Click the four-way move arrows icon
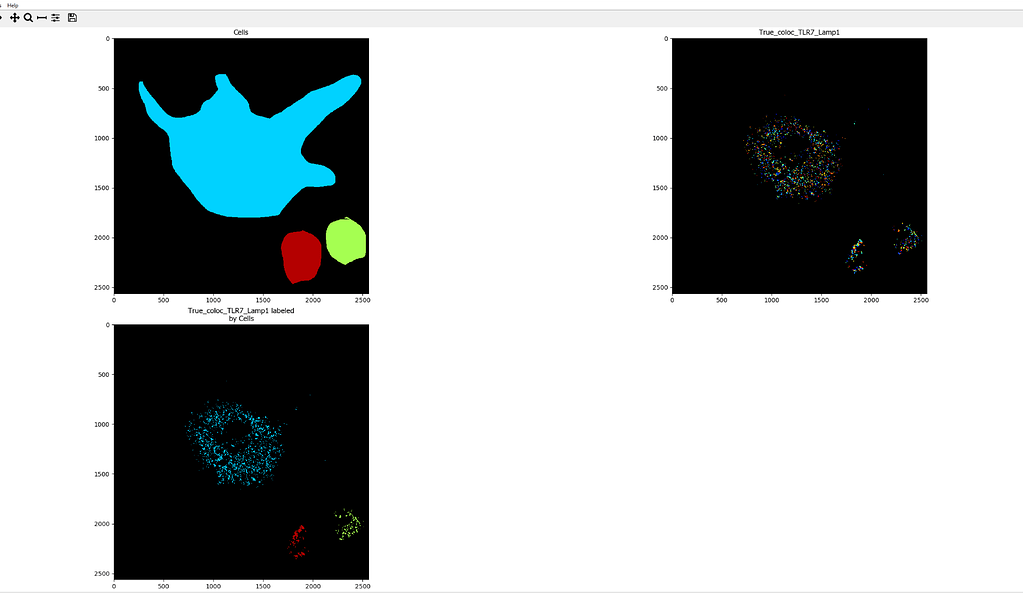Image resolution: width=1023 pixels, height=593 pixels. [x=15, y=17]
